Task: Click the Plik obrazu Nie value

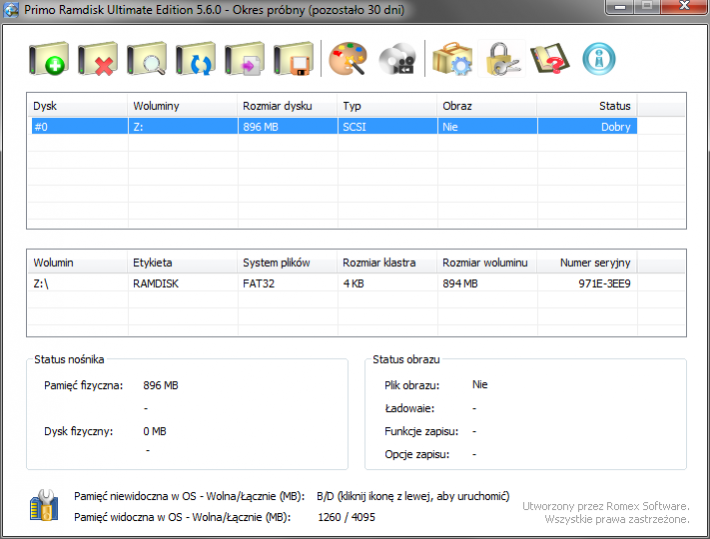Action: 480,385
